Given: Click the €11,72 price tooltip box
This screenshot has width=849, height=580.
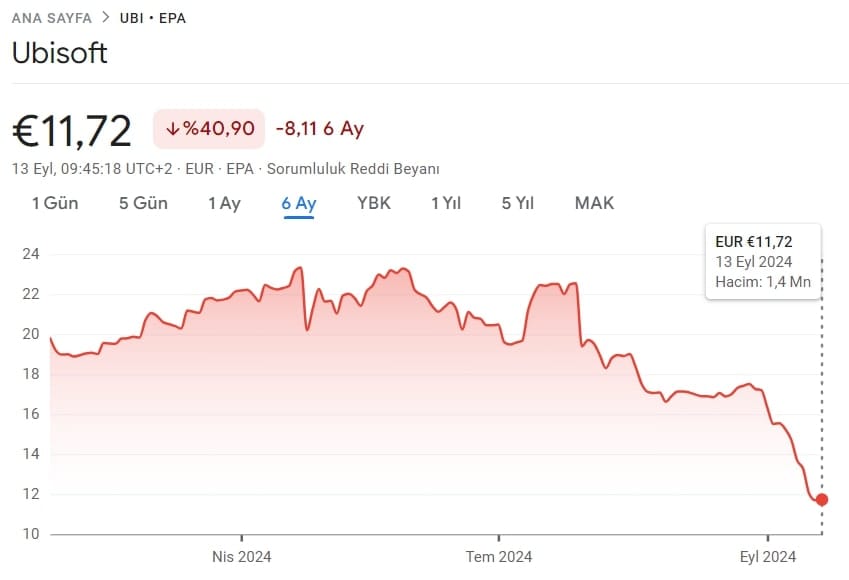Looking at the screenshot, I should (x=762, y=262).
